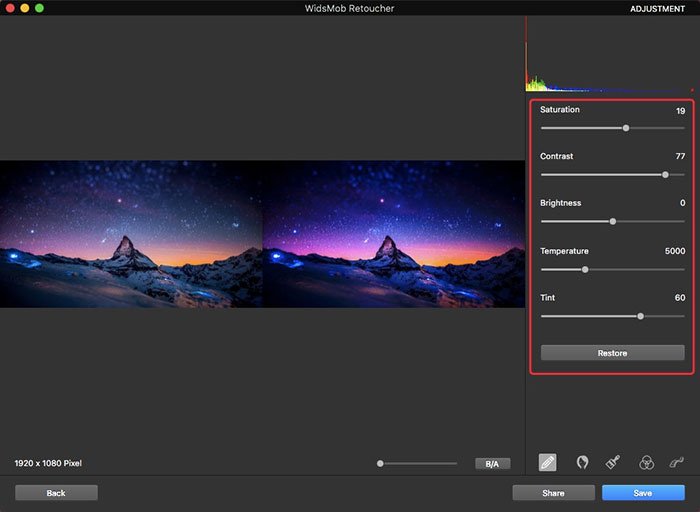Go Back to previous screen

[x=56, y=493]
